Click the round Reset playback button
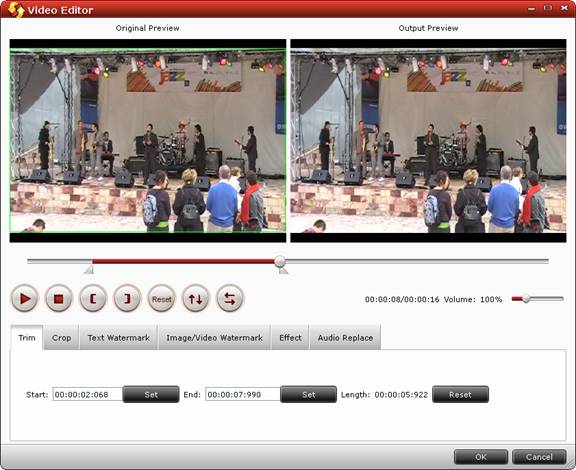Screen dimensions: 576x470 (161, 298)
